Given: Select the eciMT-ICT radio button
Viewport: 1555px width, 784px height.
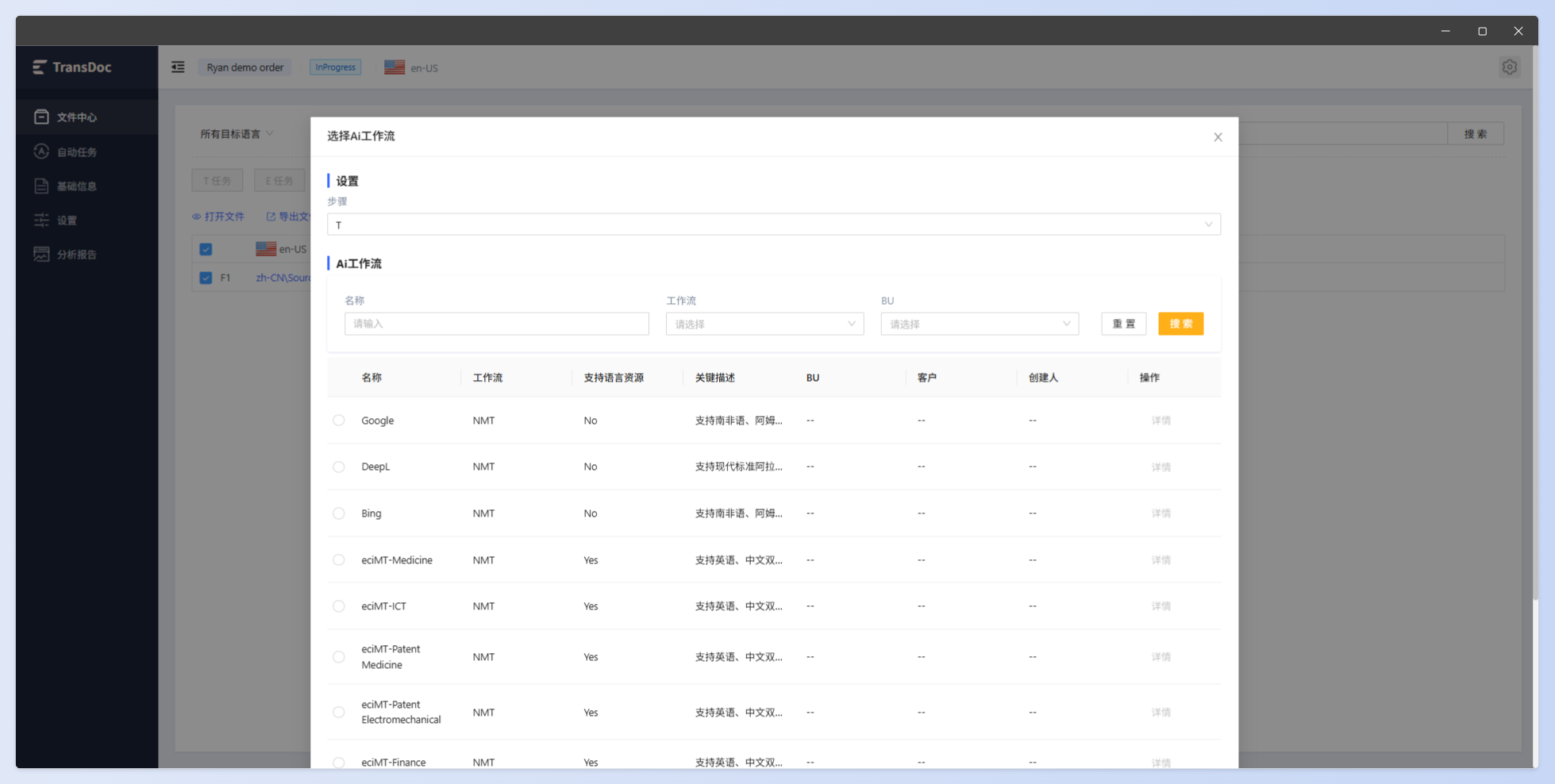Looking at the screenshot, I should click(339, 606).
